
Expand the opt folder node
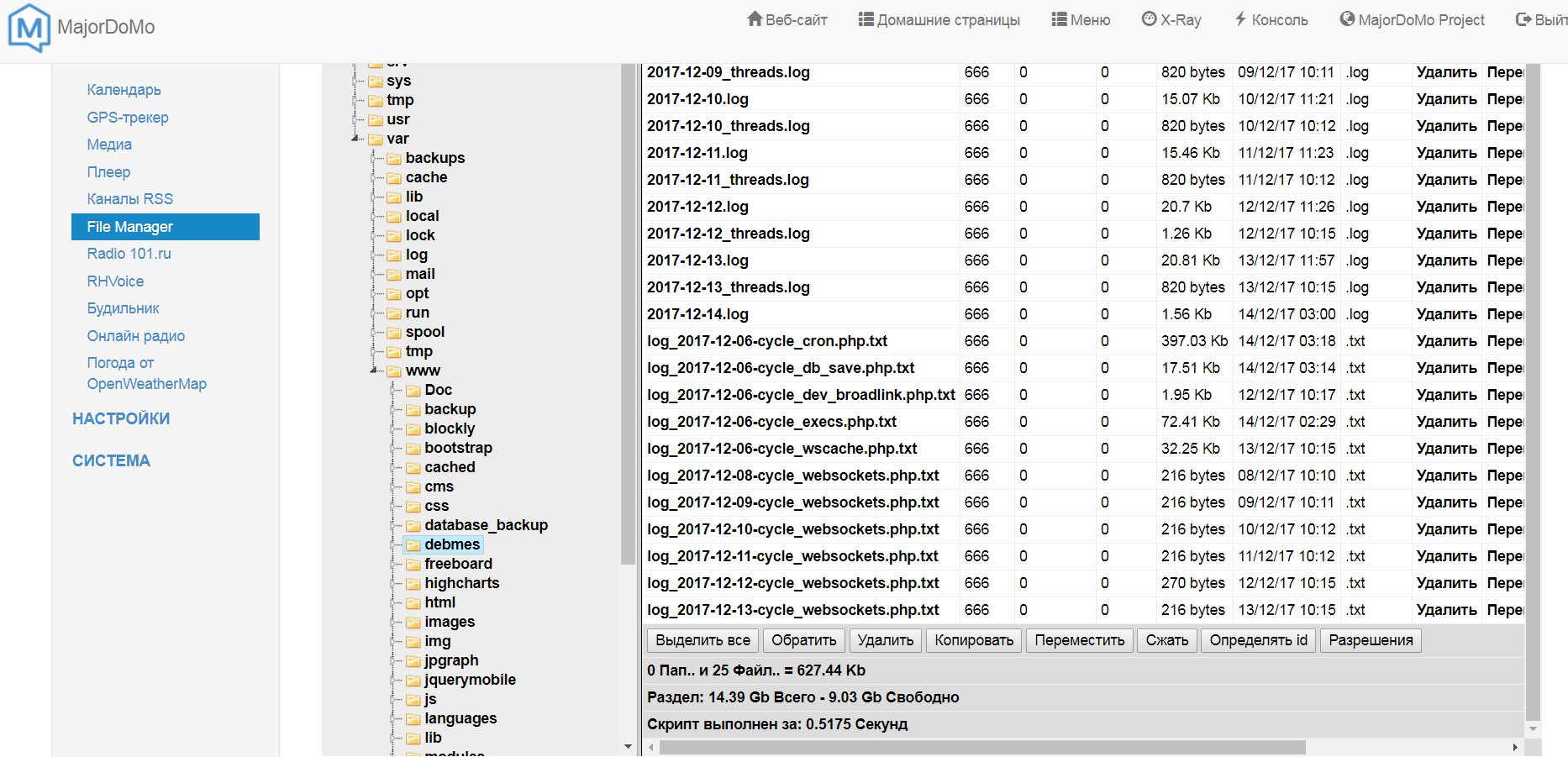[x=374, y=294]
